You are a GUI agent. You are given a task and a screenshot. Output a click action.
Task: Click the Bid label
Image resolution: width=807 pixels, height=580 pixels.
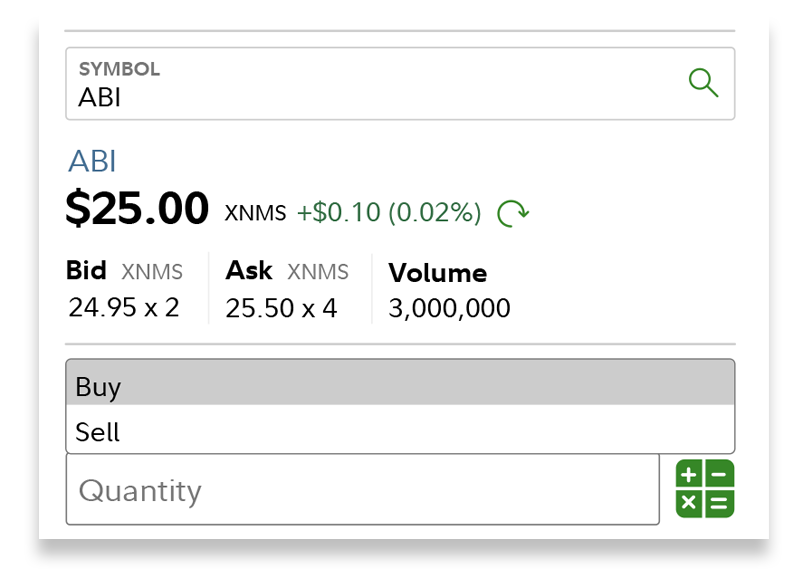click(x=86, y=270)
